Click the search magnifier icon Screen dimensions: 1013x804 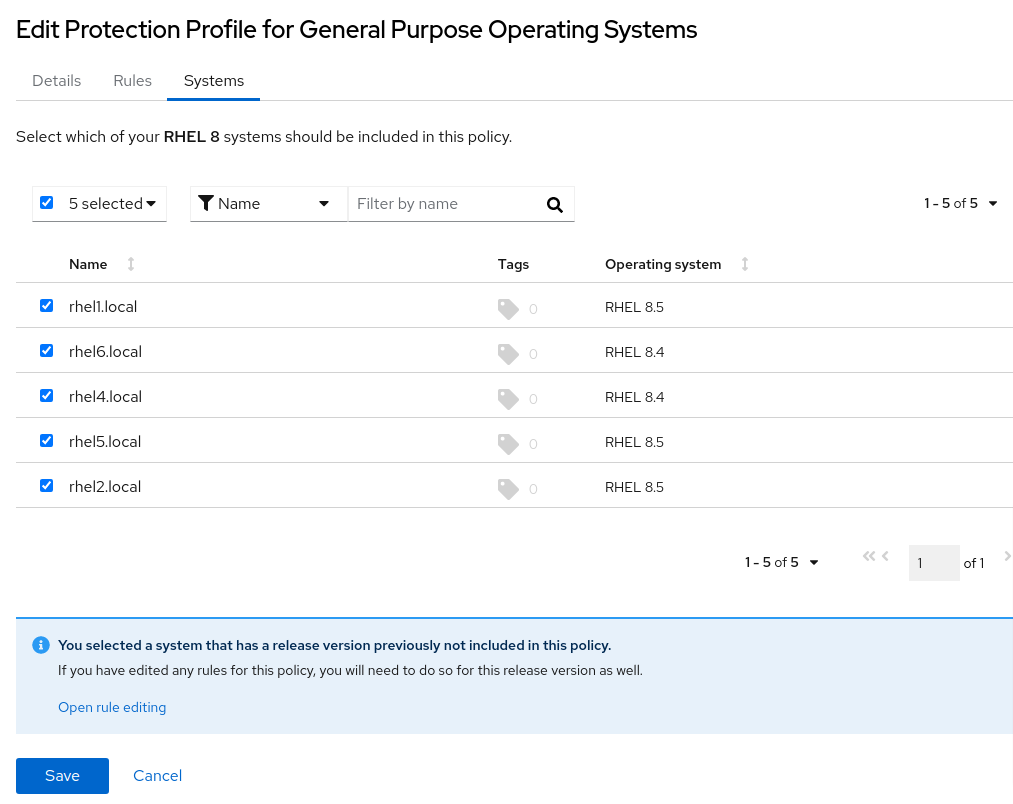click(x=555, y=204)
